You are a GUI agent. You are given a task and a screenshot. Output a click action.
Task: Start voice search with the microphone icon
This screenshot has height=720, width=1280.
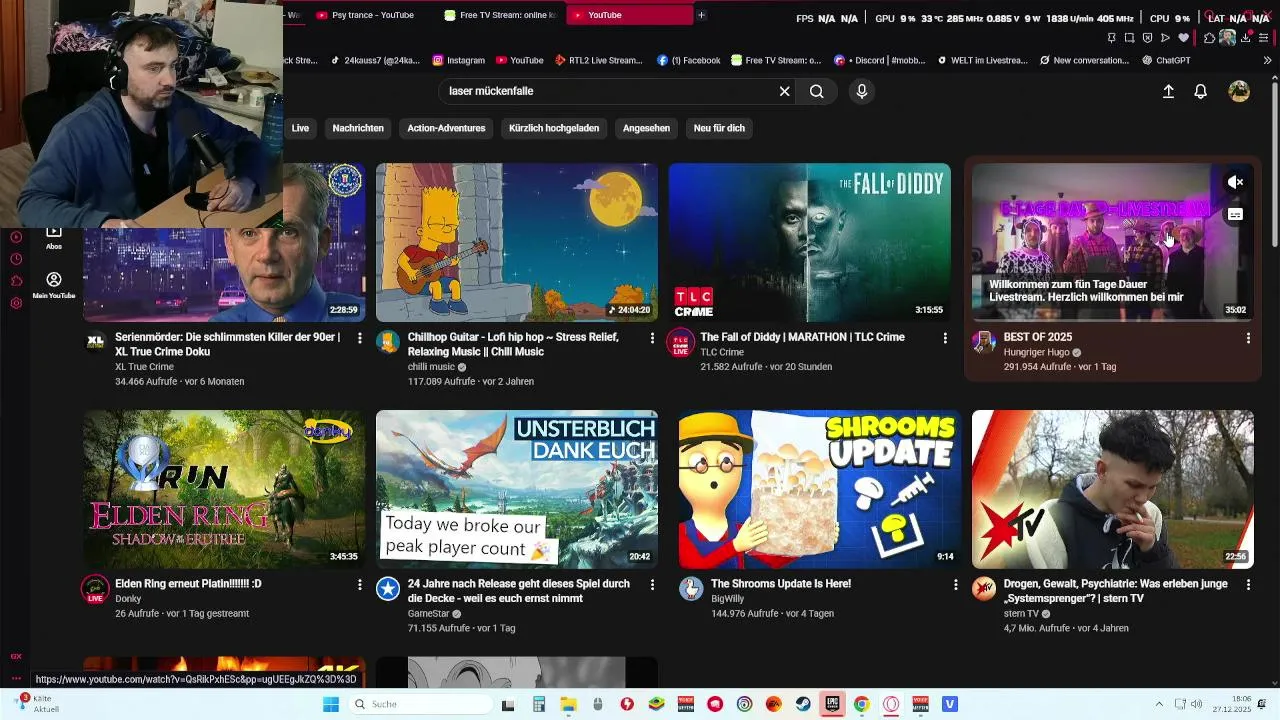862,91
